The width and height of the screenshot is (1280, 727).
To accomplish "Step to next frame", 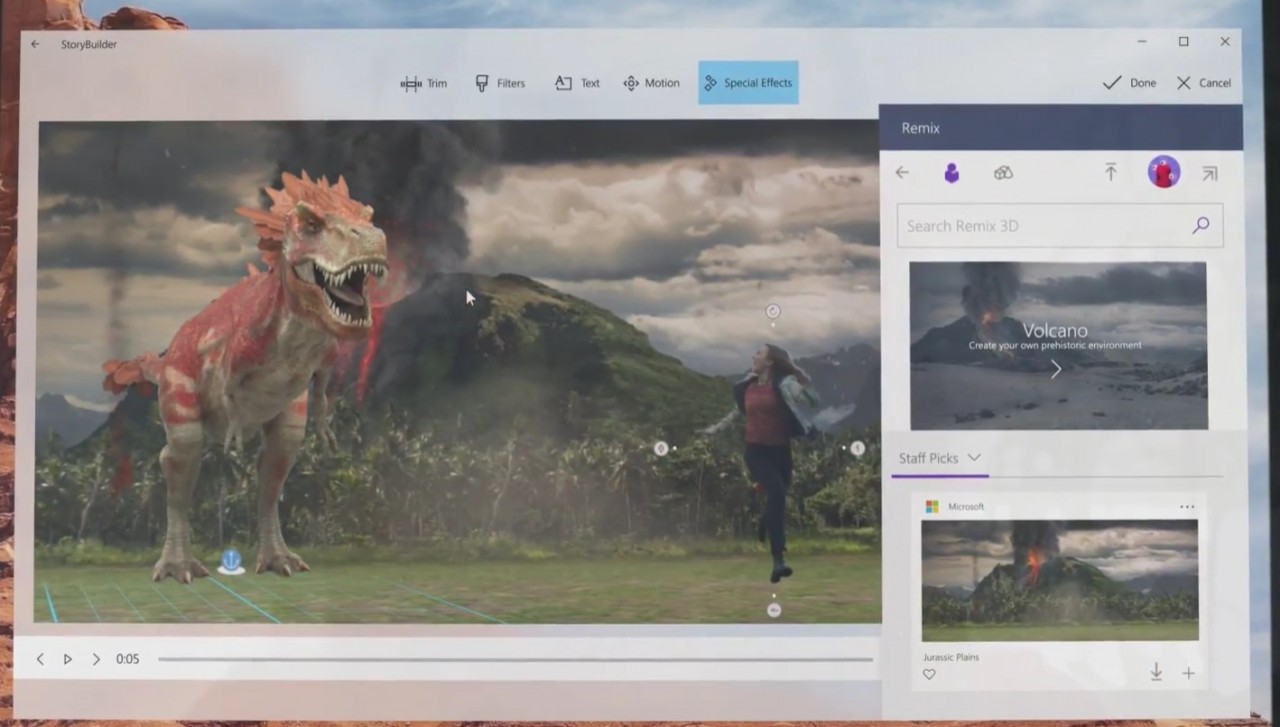I will pyautogui.click(x=96, y=659).
